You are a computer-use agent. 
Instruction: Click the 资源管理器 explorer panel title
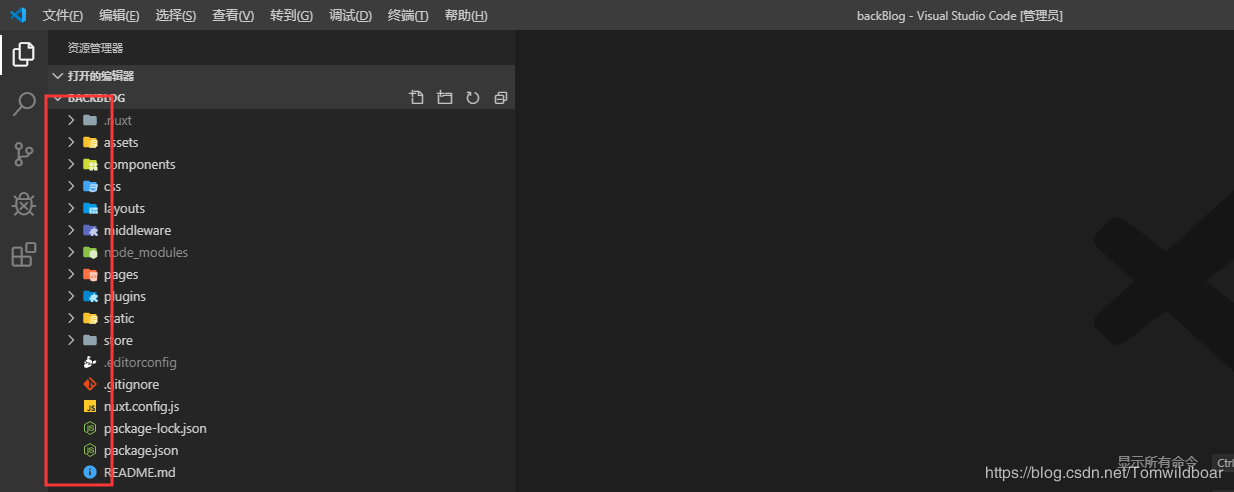pos(95,48)
